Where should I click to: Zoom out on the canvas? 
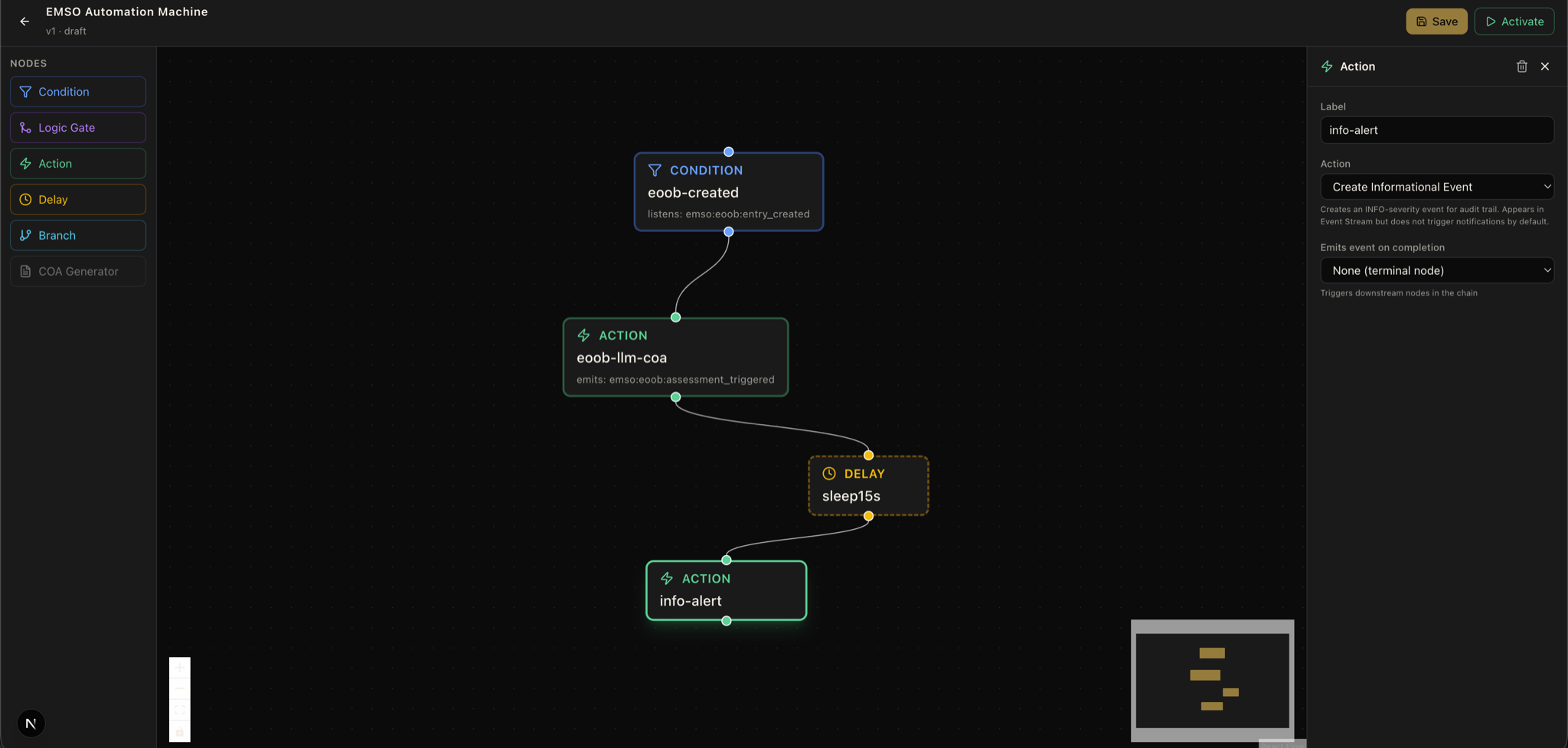(x=180, y=689)
